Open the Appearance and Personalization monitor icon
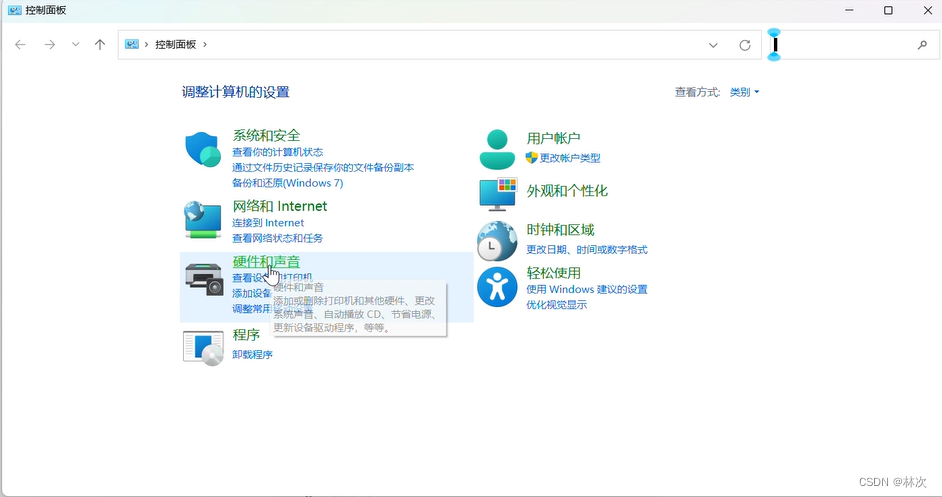 (x=498, y=194)
